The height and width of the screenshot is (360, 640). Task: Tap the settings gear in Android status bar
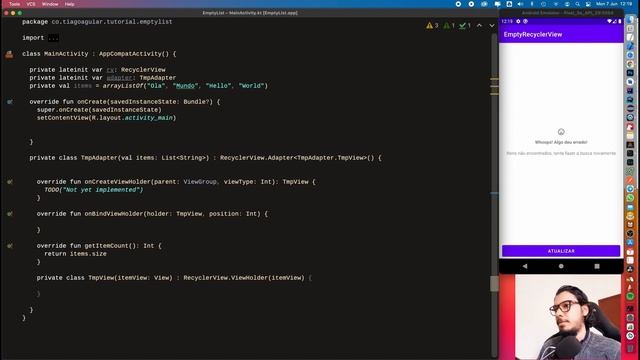518,21
